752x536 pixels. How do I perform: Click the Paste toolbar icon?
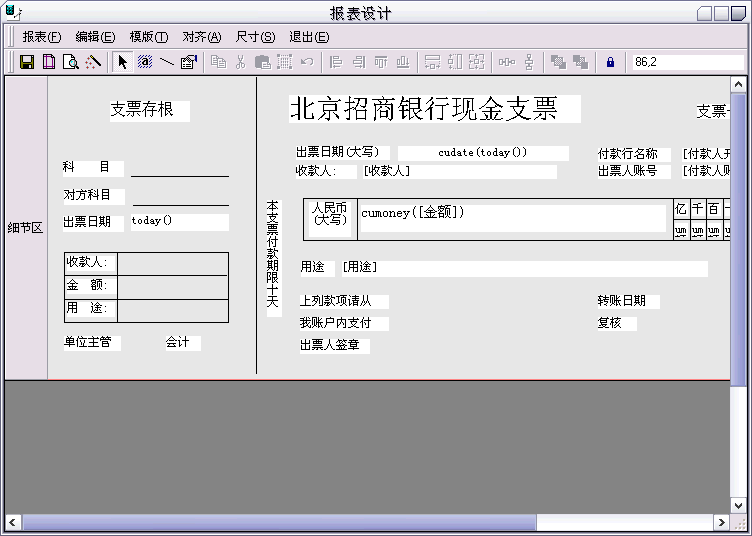(263, 62)
